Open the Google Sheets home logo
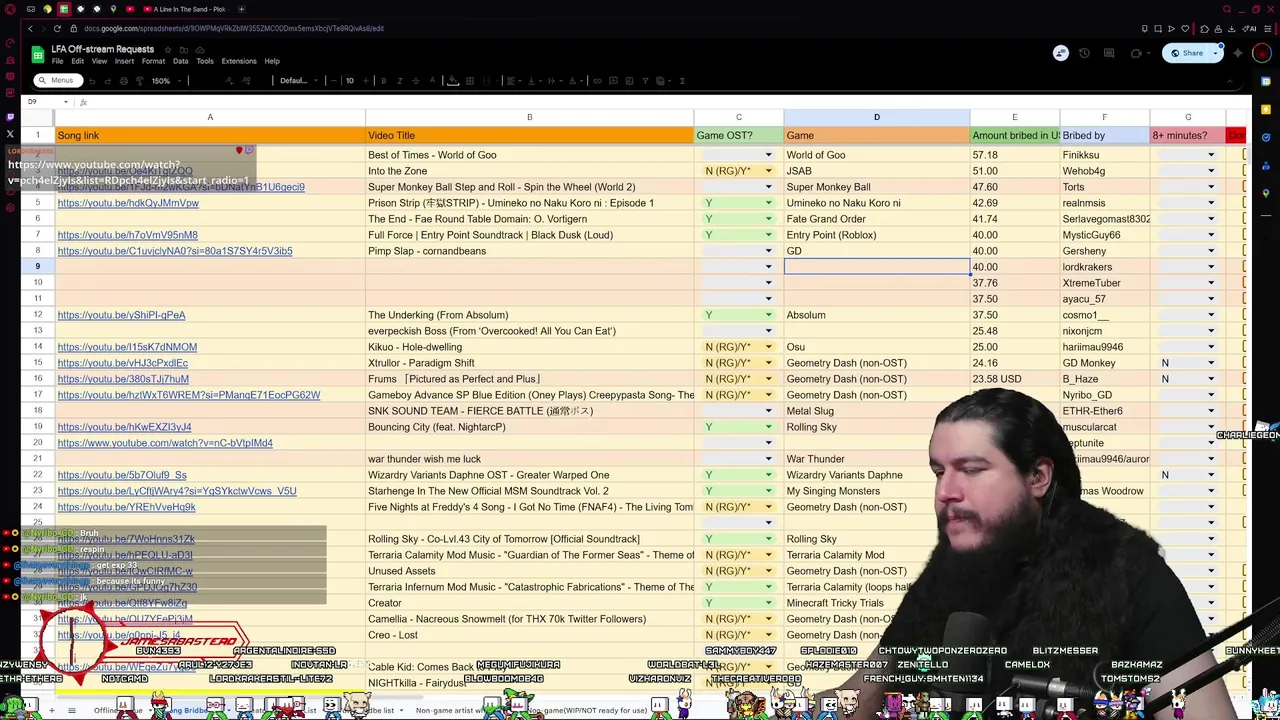1280x720 pixels. pos(38,54)
